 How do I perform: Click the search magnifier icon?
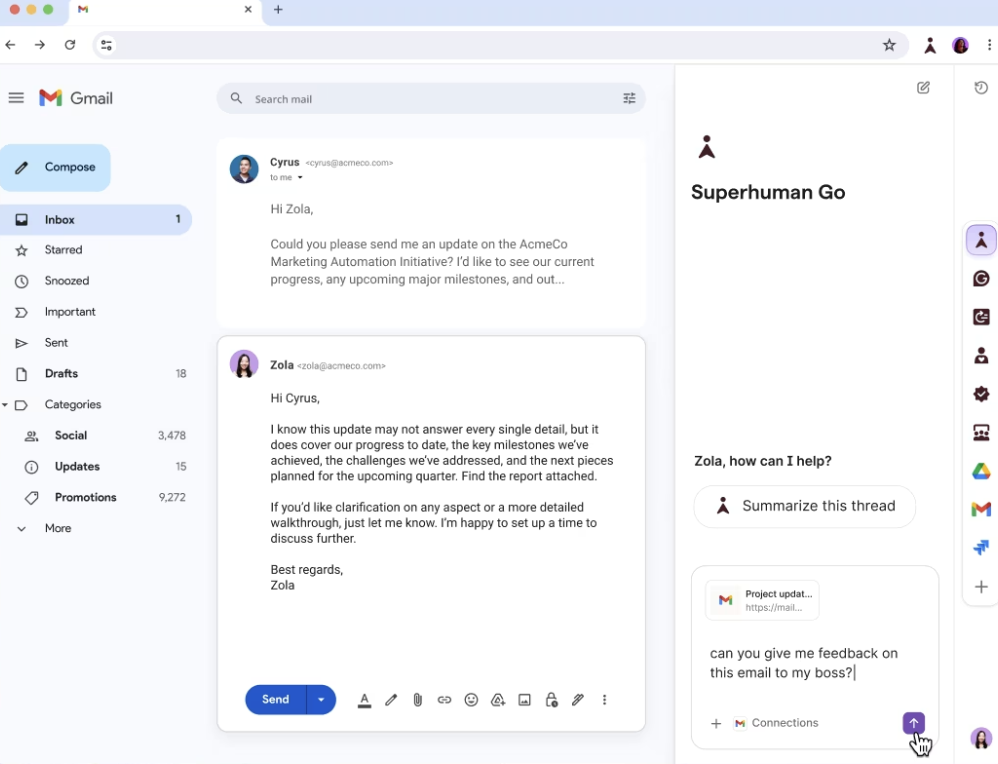pyautogui.click(x=236, y=98)
